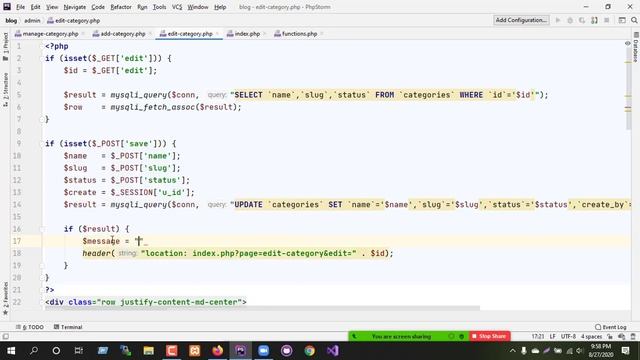
Task: Open Zoom from taskbar
Action: 264,351
